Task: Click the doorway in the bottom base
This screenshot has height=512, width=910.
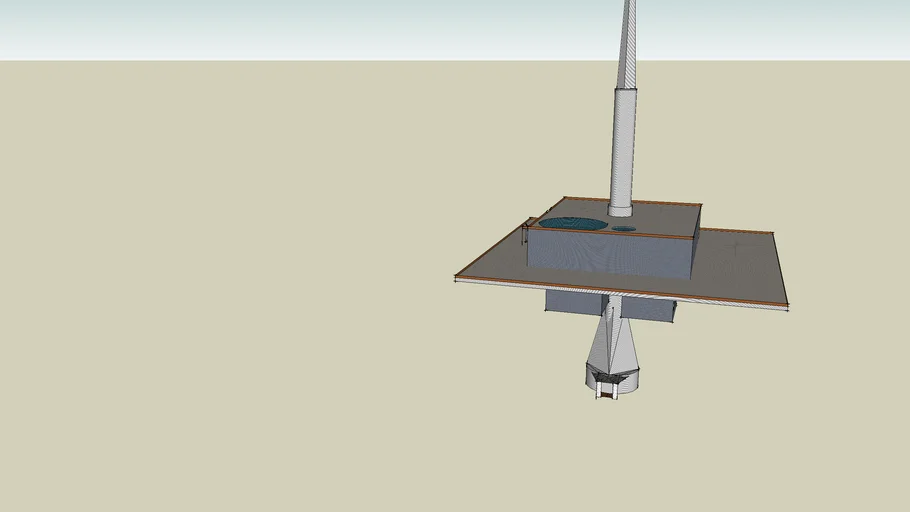Action: click(605, 390)
